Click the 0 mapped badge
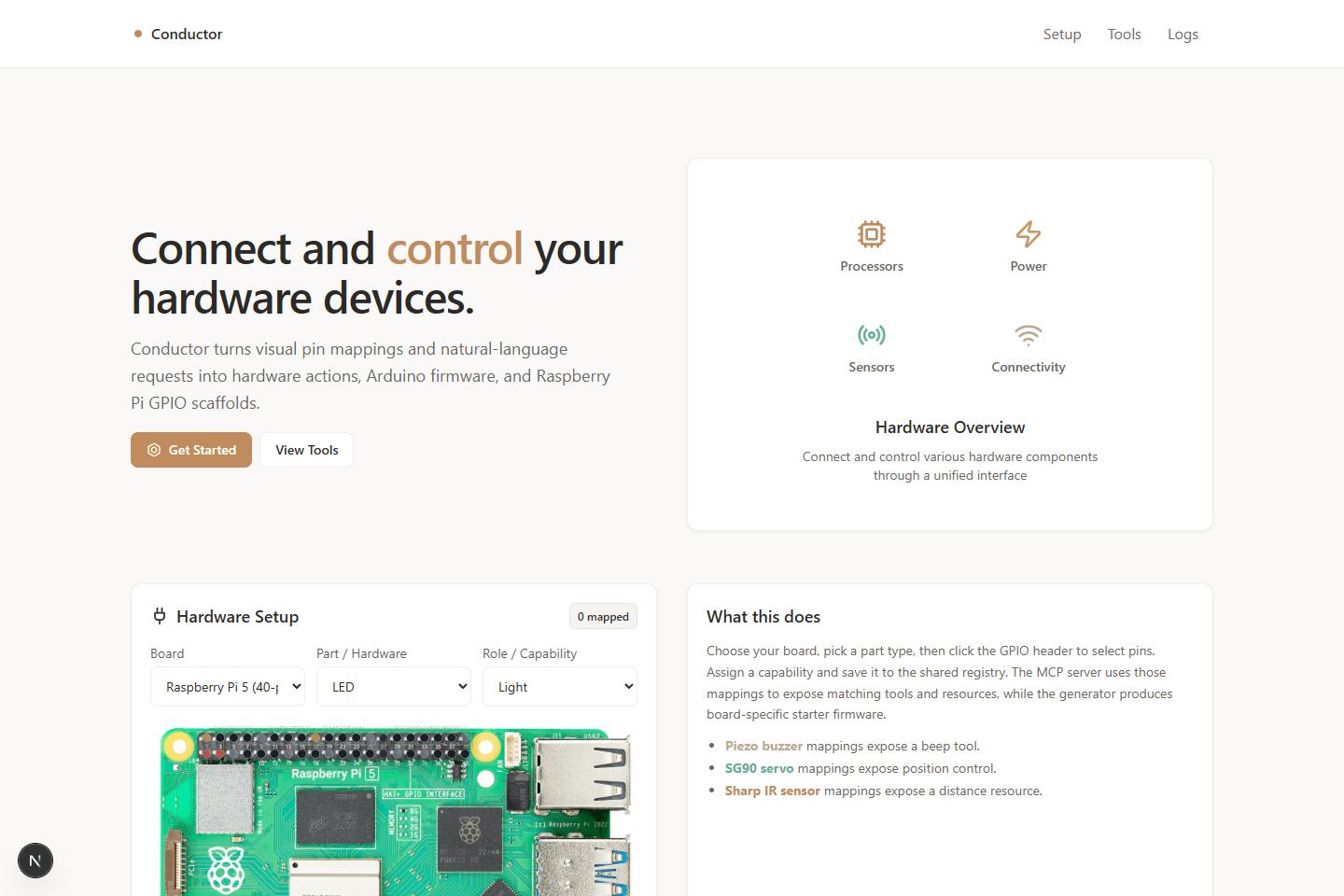The image size is (1344, 896). [603, 616]
